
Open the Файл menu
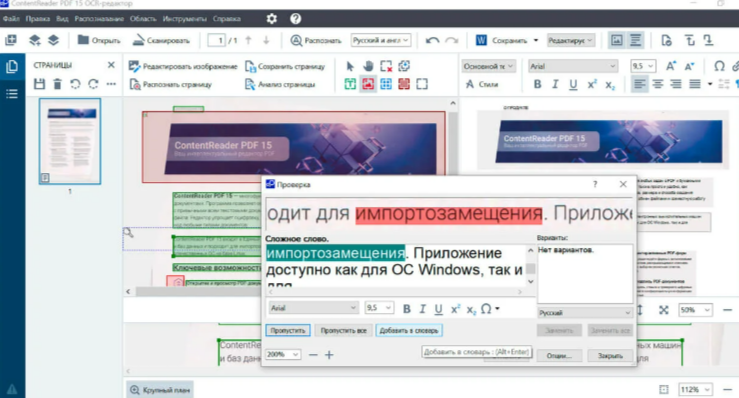pos(11,19)
